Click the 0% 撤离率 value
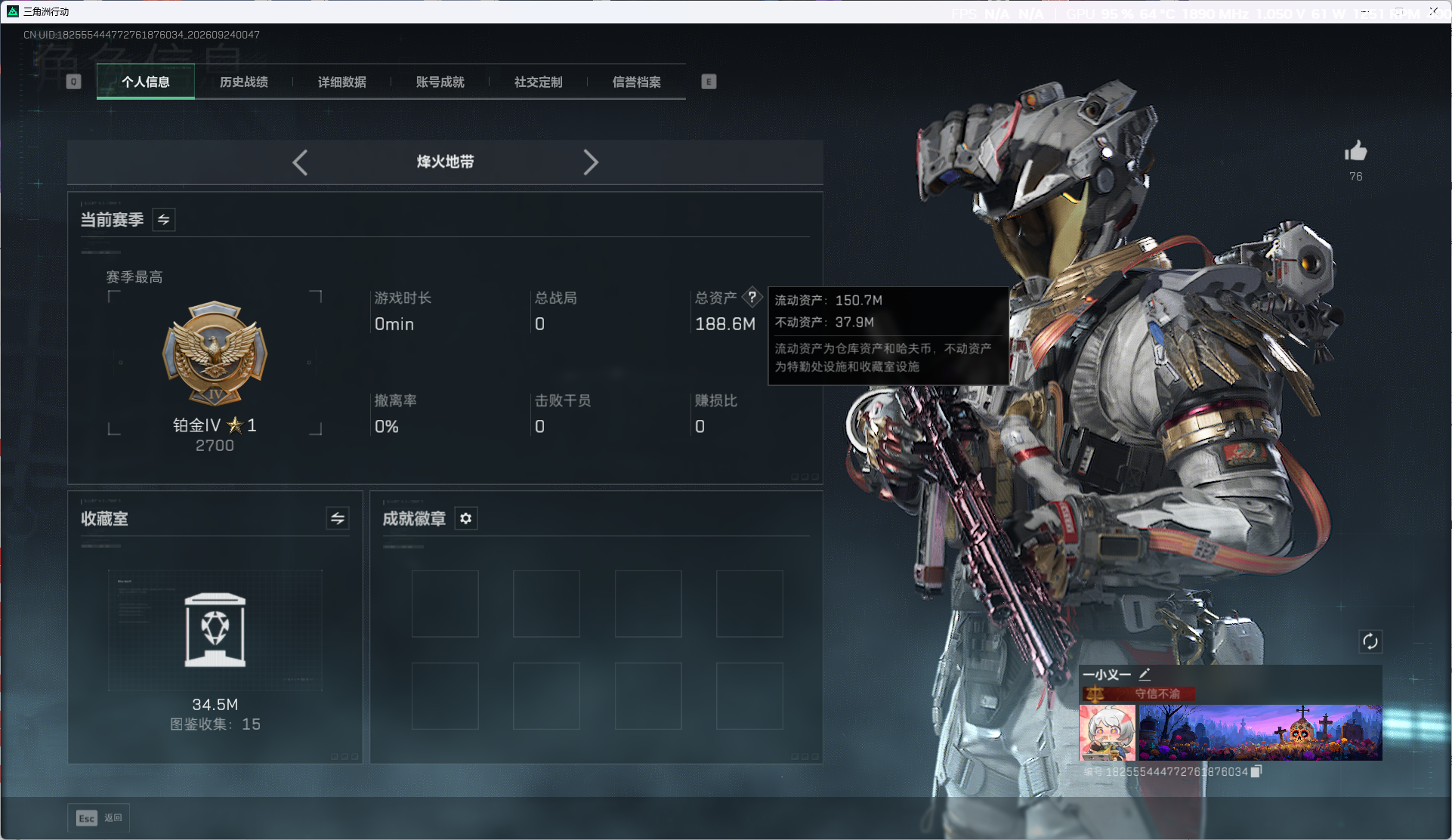Viewport: 1452px width, 840px height. pos(387,427)
